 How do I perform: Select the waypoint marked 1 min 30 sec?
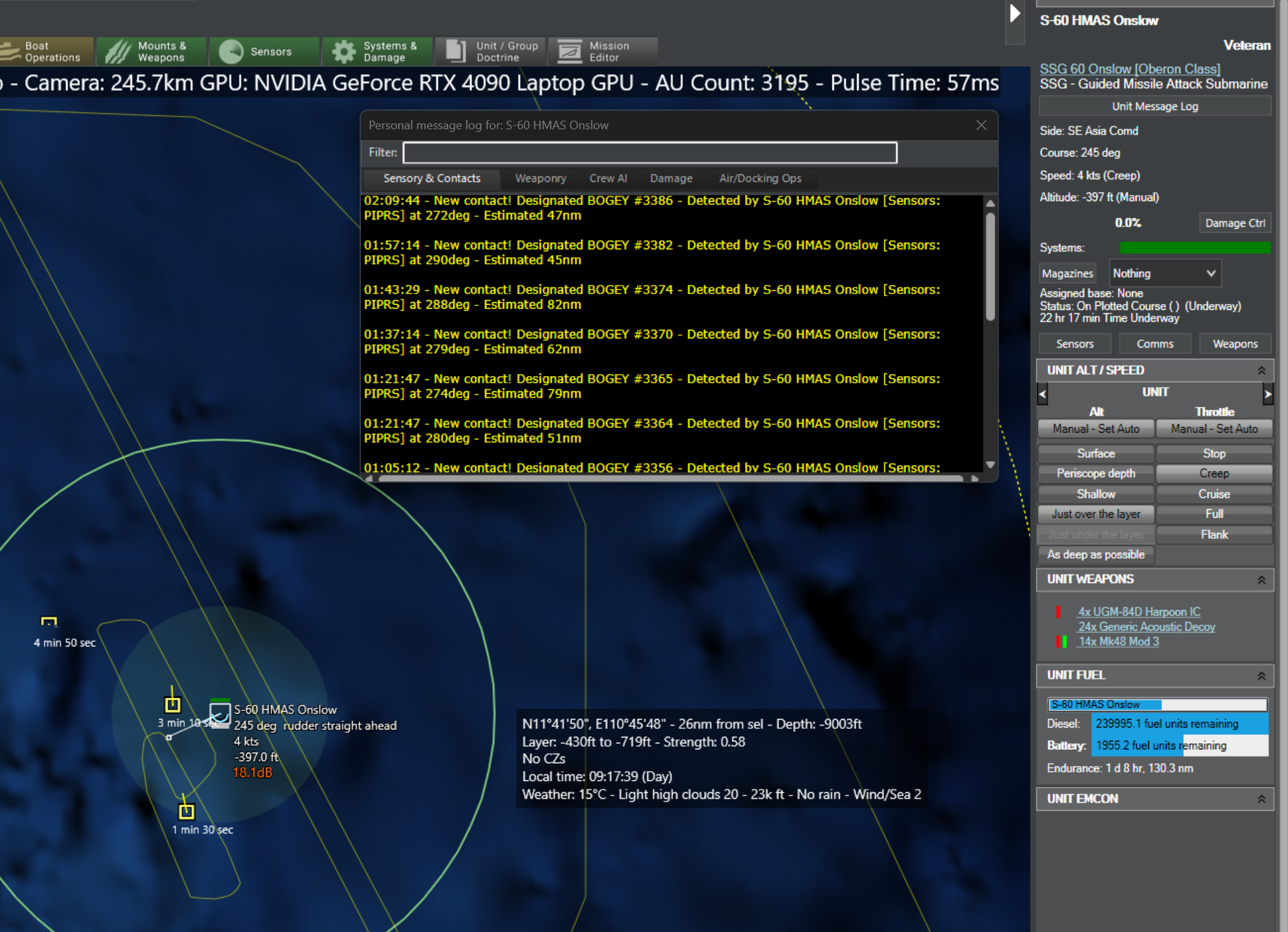click(187, 811)
